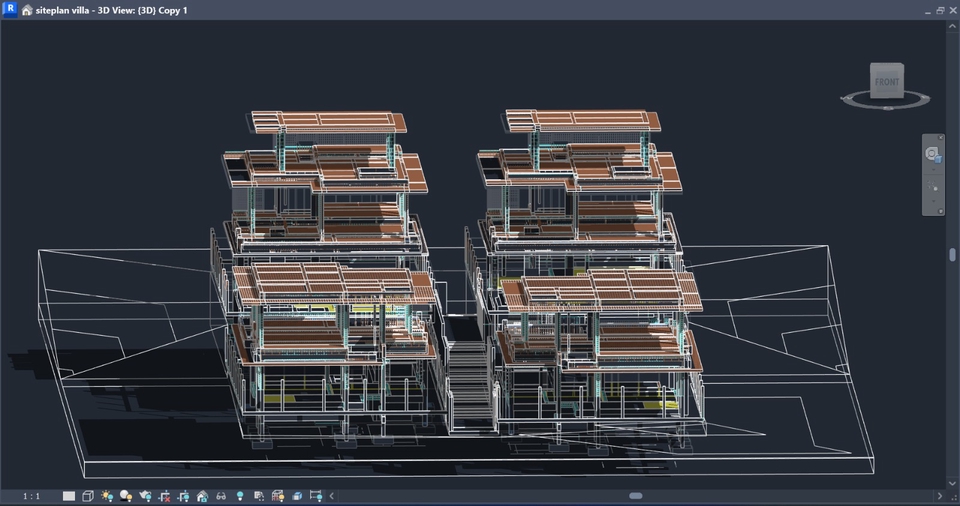Minimize the siteplan villa view window
Screen dimensions: 960x506
tap(928, 11)
